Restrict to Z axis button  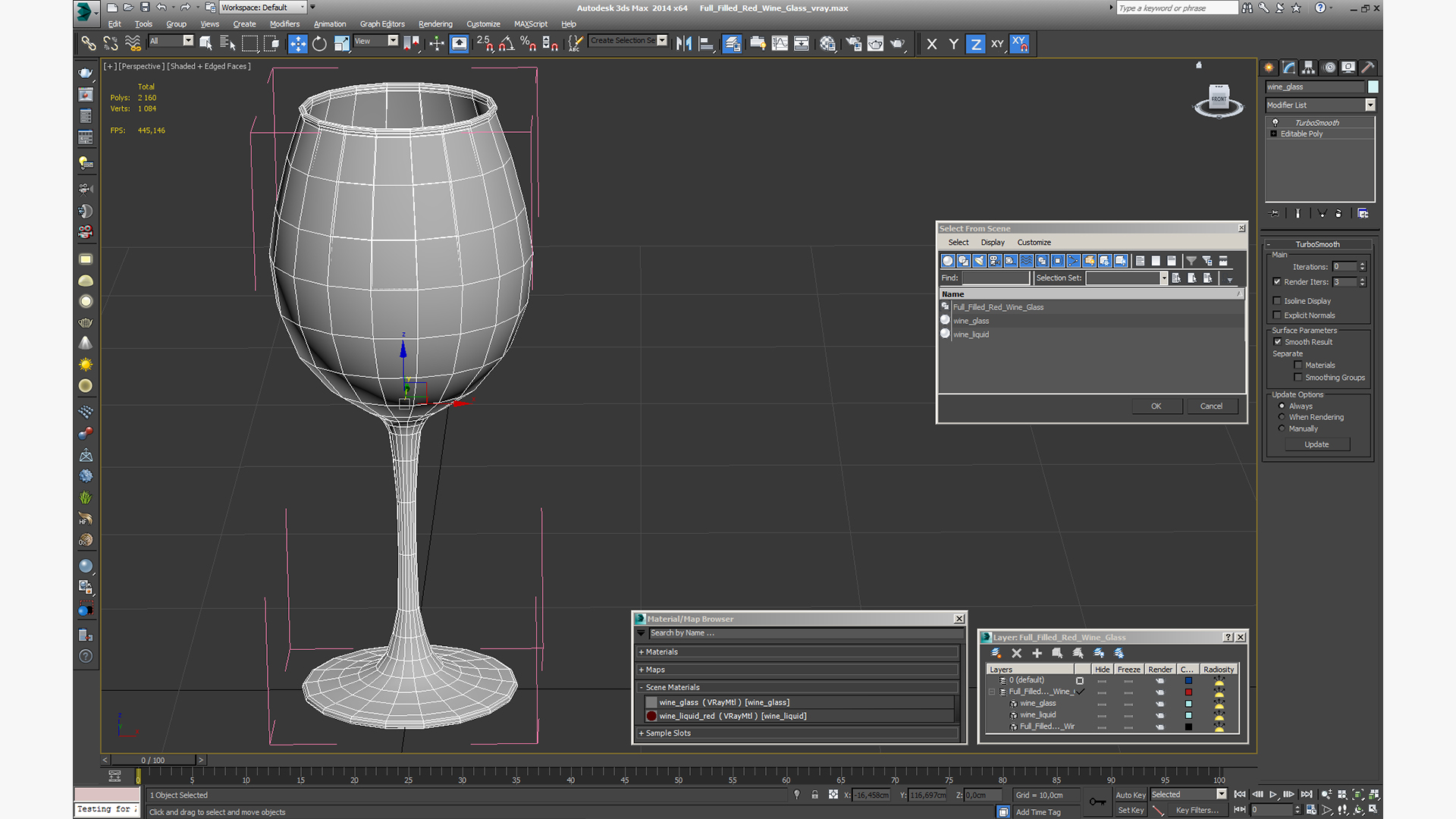click(975, 44)
